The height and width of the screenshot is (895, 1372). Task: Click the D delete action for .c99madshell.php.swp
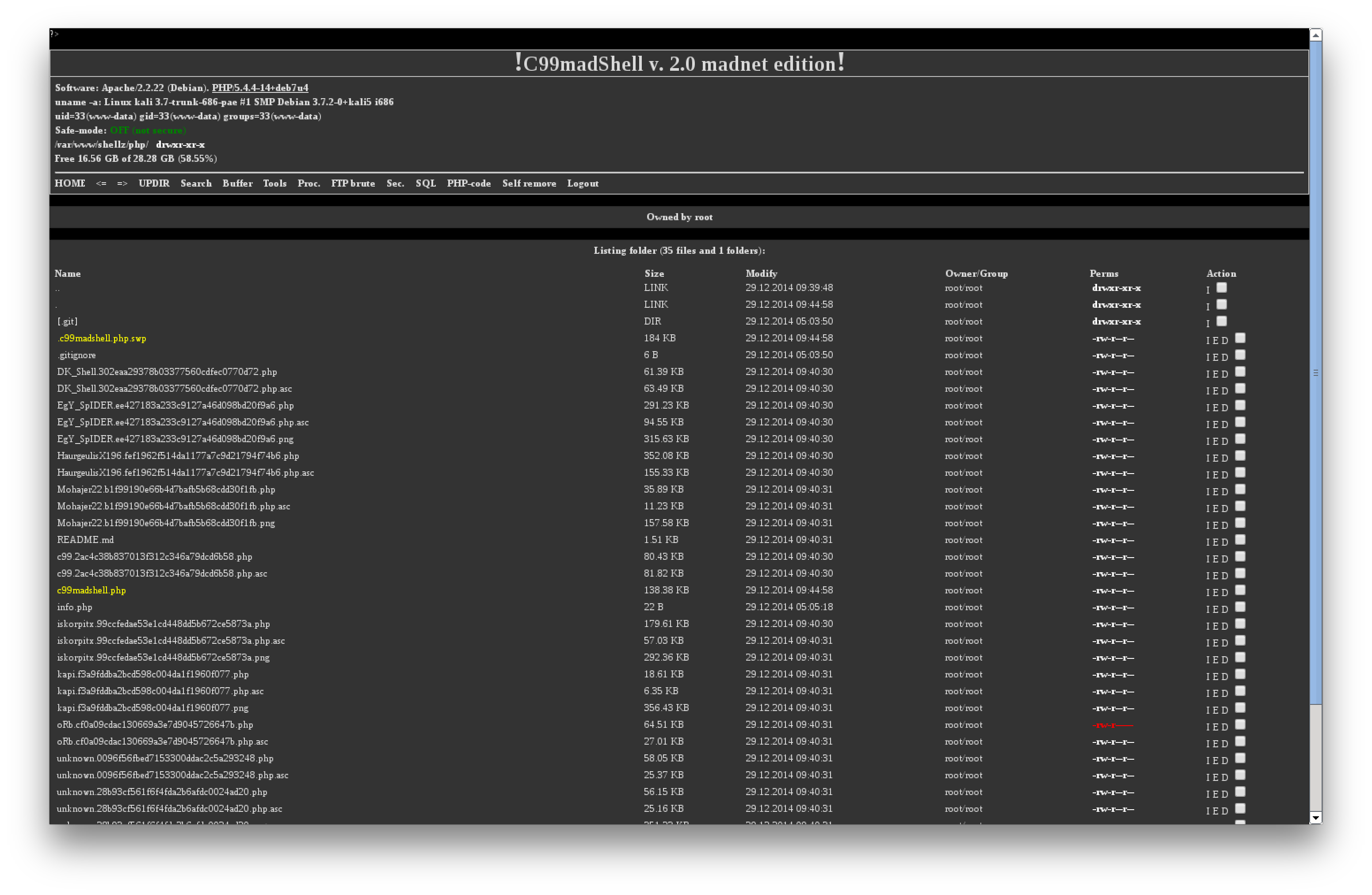[1224, 341]
